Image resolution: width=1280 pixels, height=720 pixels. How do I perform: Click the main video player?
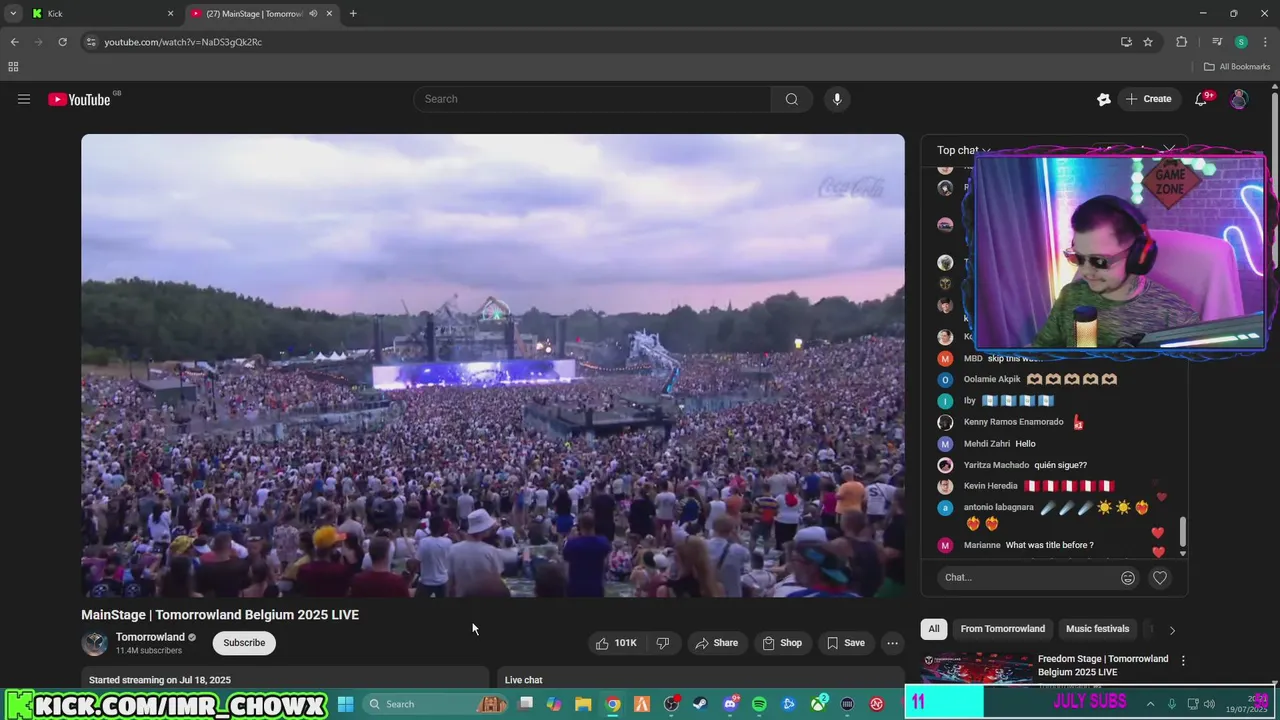[493, 365]
